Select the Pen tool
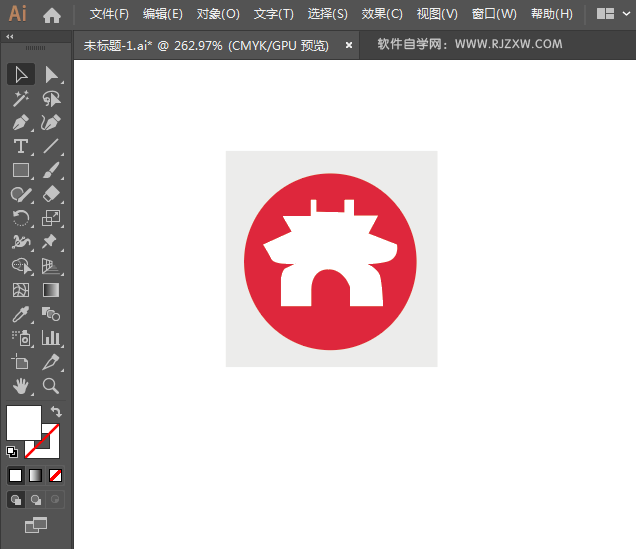 pos(21,122)
